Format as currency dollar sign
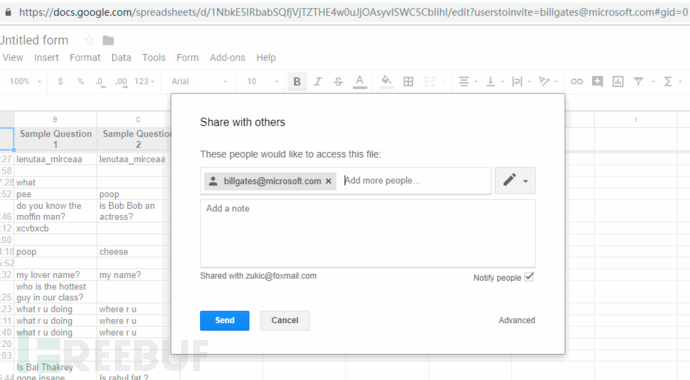This screenshot has width=690, height=380. (60, 81)
